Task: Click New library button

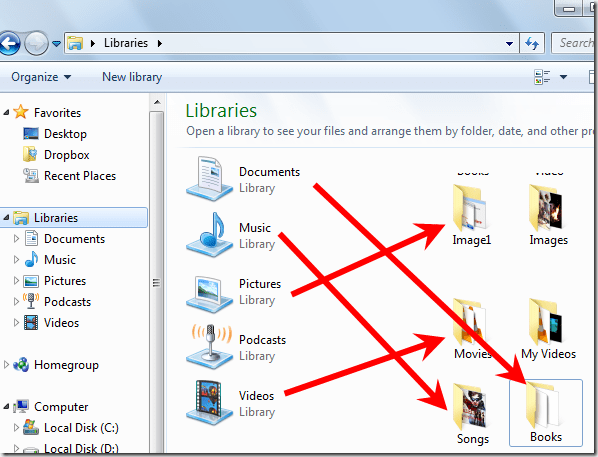Action: [132, 77]
